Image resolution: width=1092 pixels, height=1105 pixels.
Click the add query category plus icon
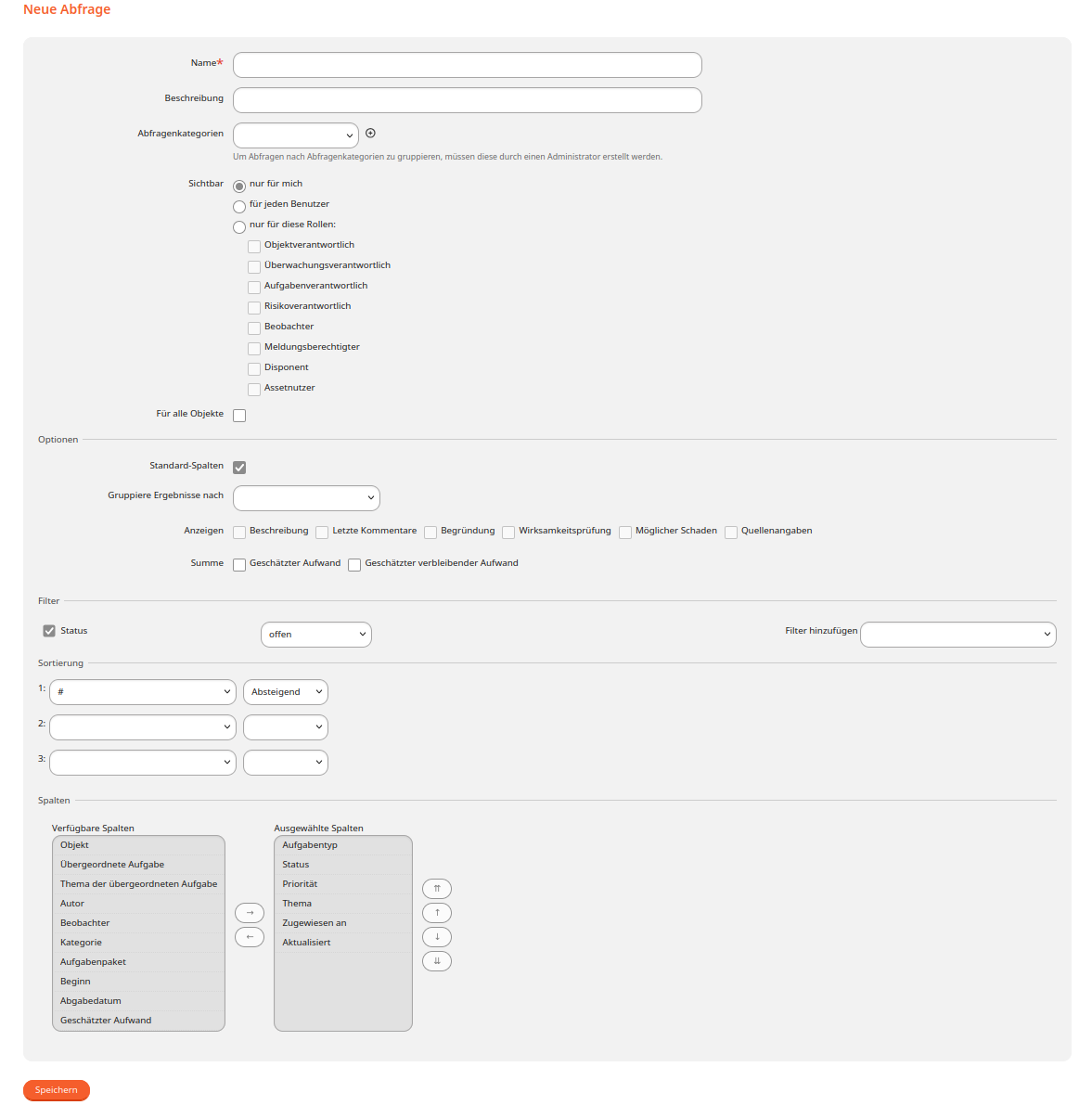370,134
